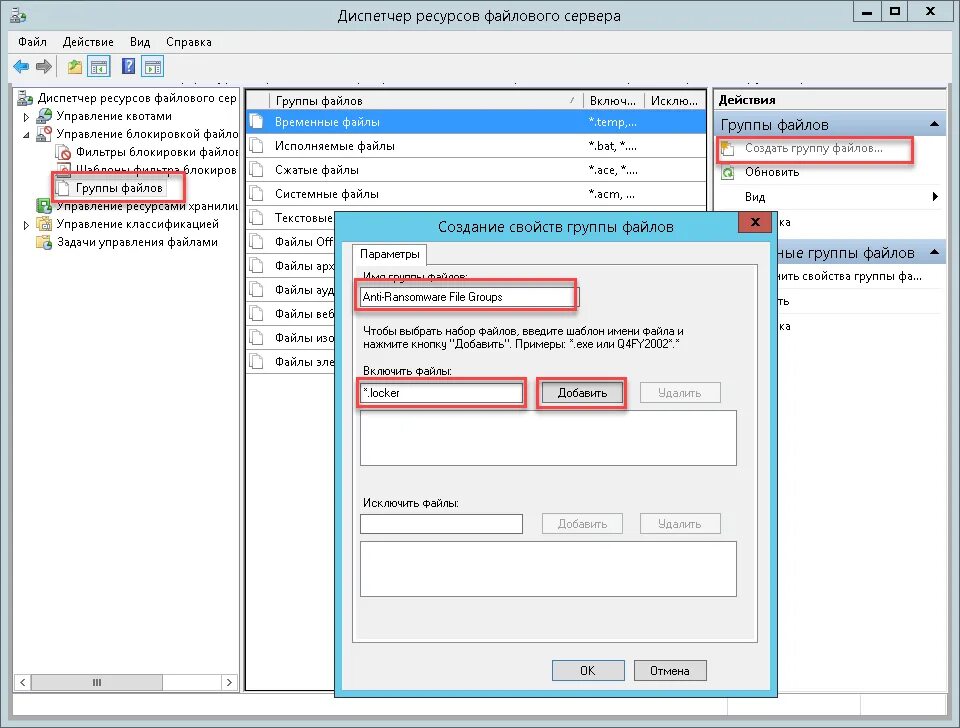Image resolution: width=960 pixels, height=728 pixels.
Task: Select Группы файлов in the tree
Action: click(119, 188)
